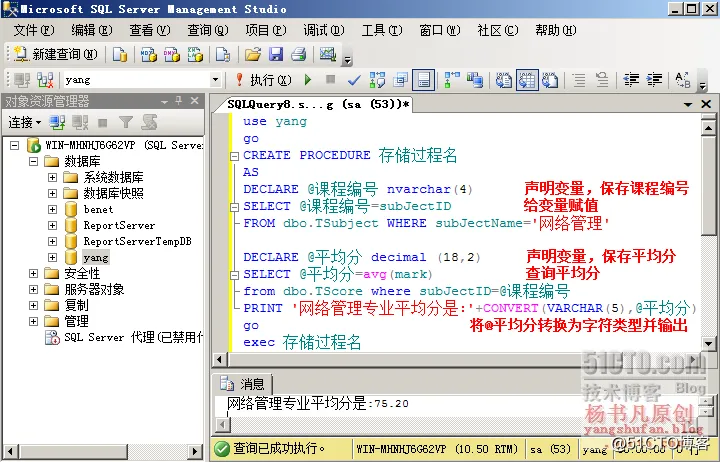This screenshot has width=720, height=462.
Task: Click the Specify Template Parameter Values icon
Action: tap(683, 80)
